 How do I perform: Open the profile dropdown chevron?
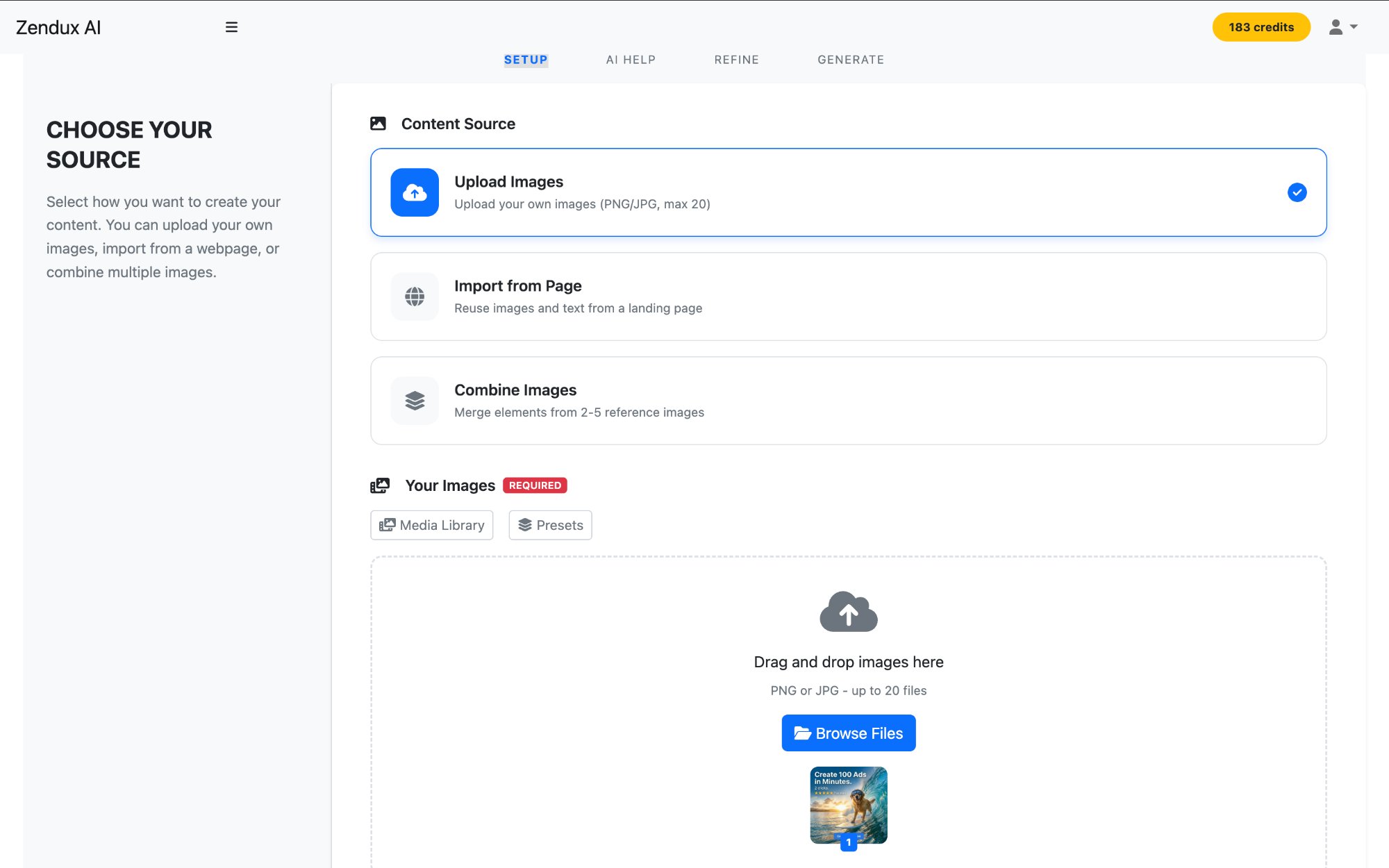tap(1355, 27)
